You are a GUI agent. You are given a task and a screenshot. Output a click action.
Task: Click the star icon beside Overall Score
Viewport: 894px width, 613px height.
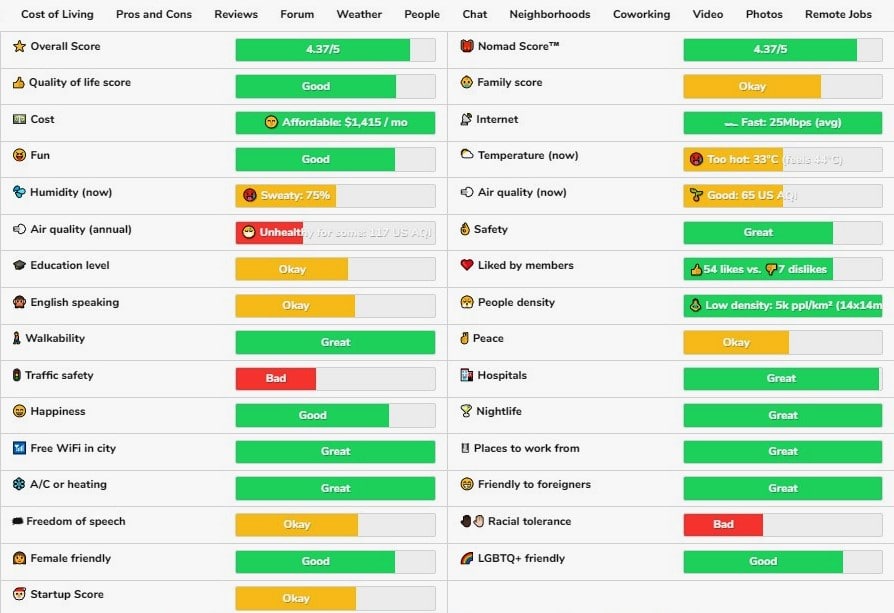19,47
